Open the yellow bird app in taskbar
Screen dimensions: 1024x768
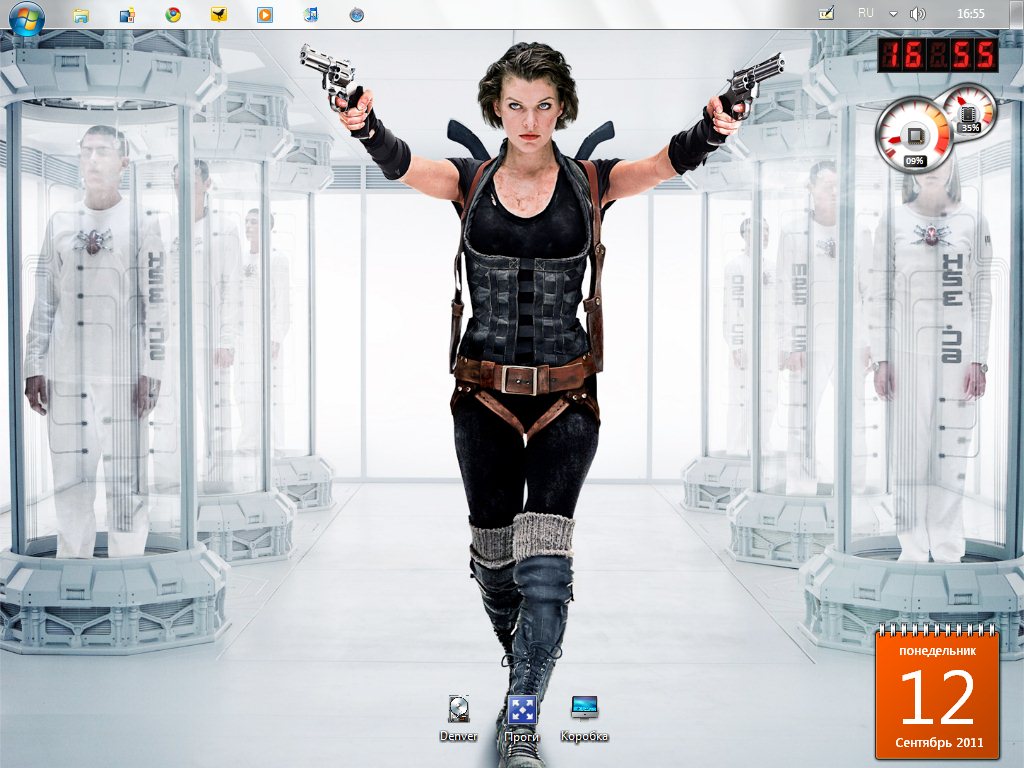[219, 15]
